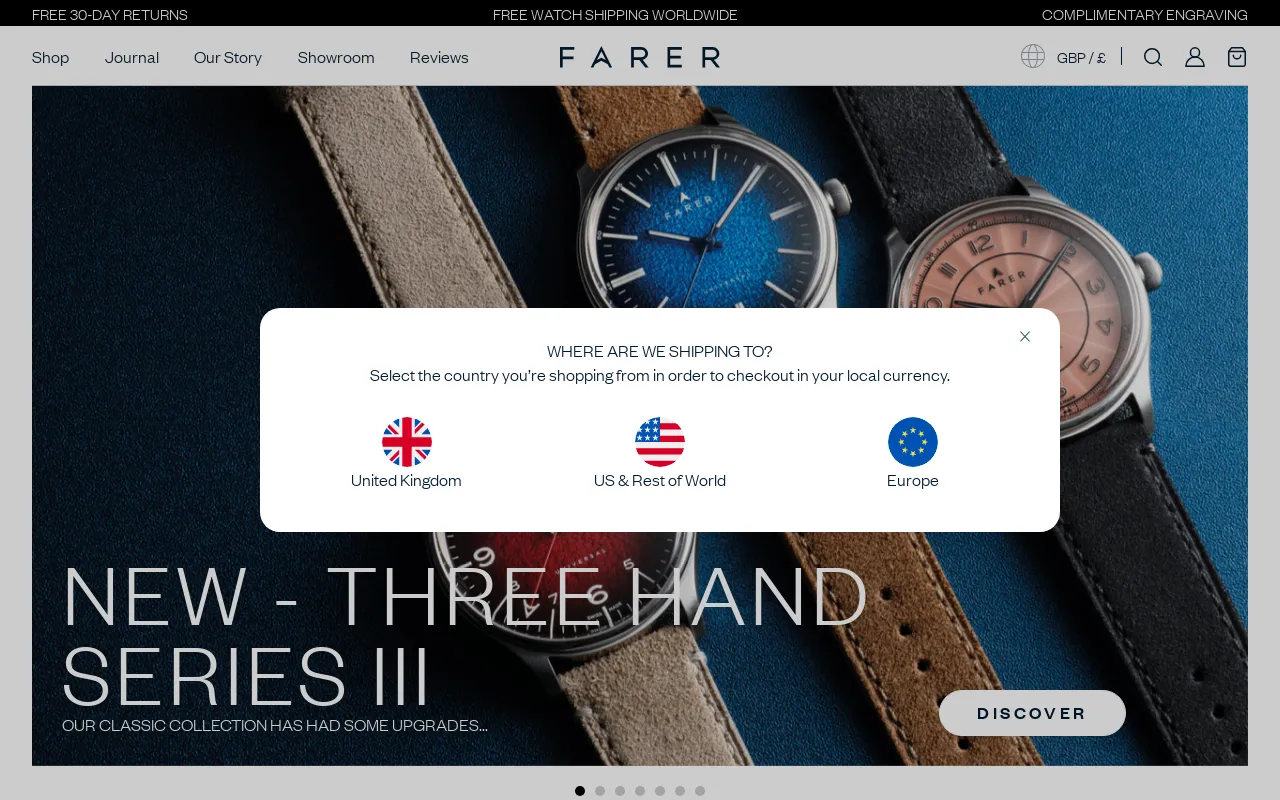The height and width of the screenshot is (800, 1280).
Task: Open the Journal menu item
Action: 132,58
